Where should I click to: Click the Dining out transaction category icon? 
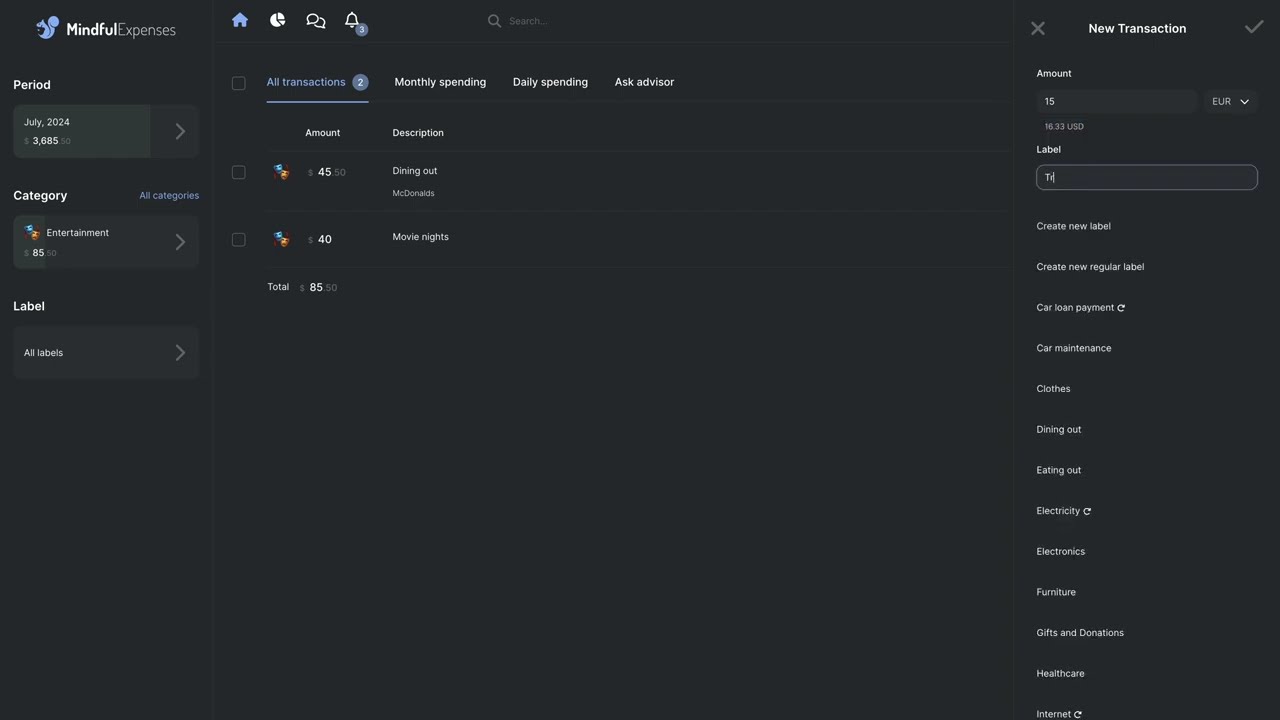click(281, 172)
